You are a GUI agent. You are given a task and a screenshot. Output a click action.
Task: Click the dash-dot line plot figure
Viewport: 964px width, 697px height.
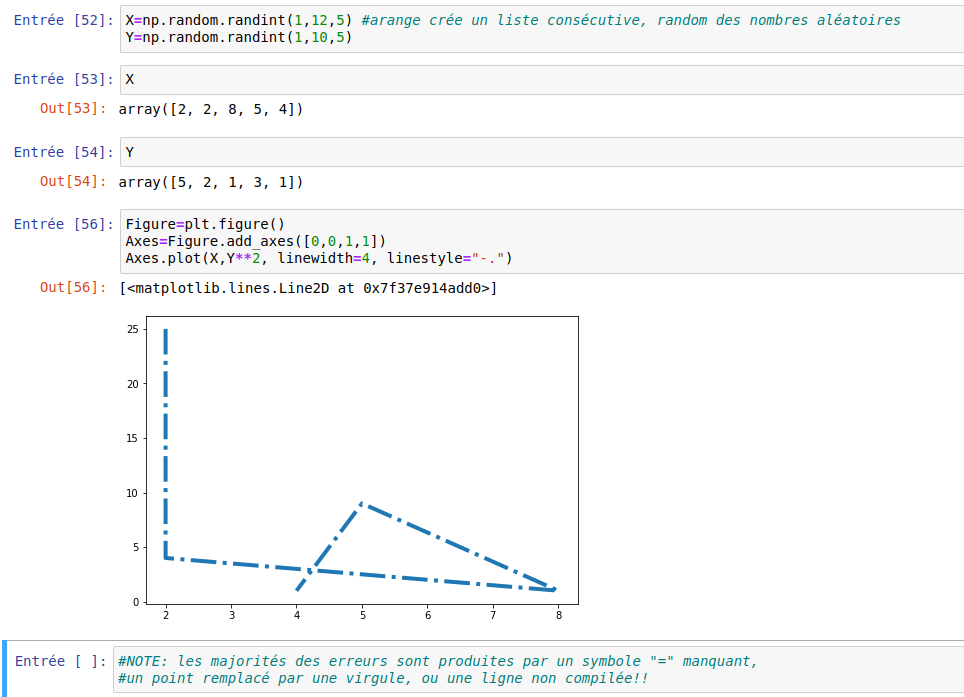[360, 460]
